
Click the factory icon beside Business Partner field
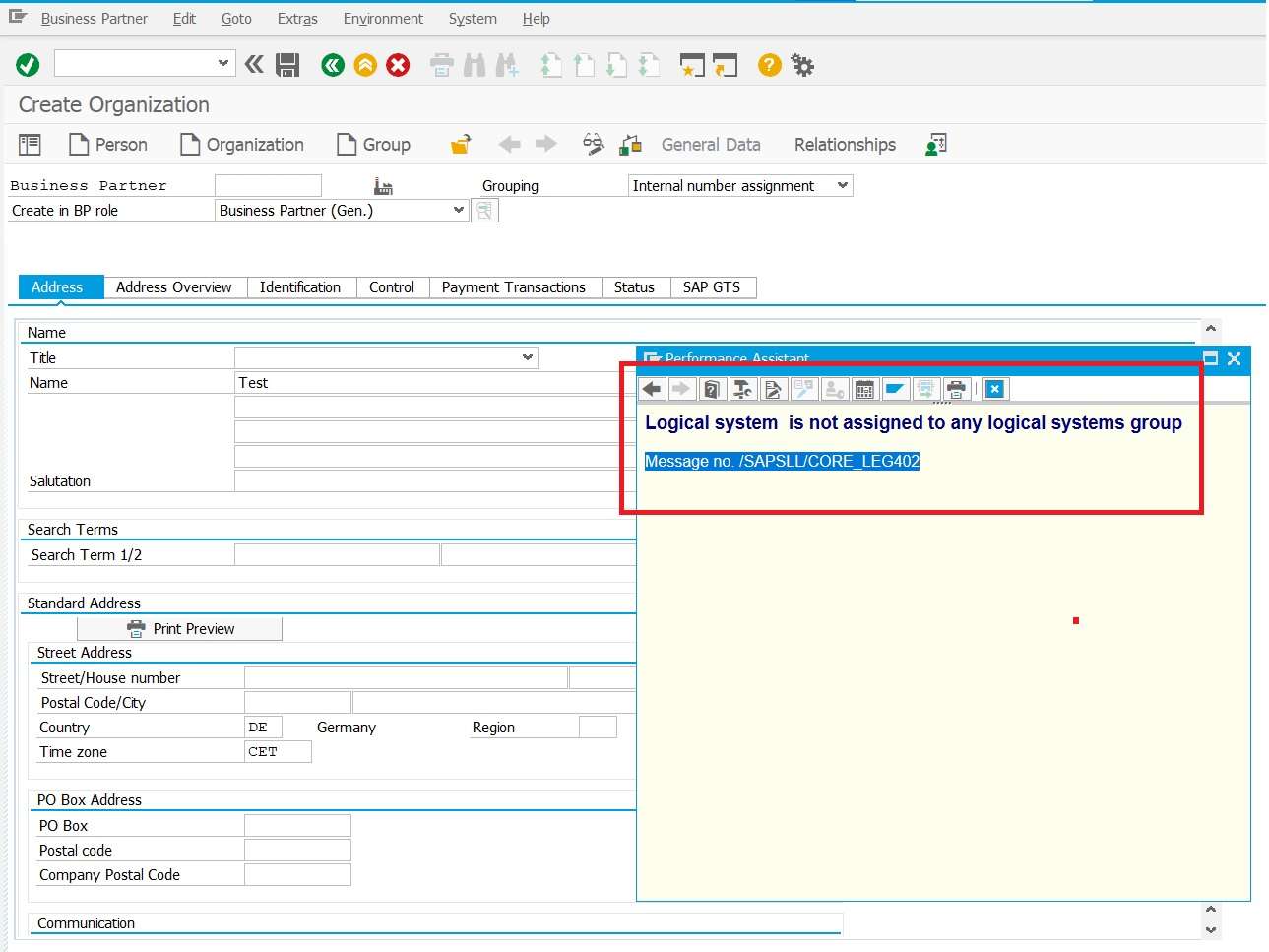[383, 186]
